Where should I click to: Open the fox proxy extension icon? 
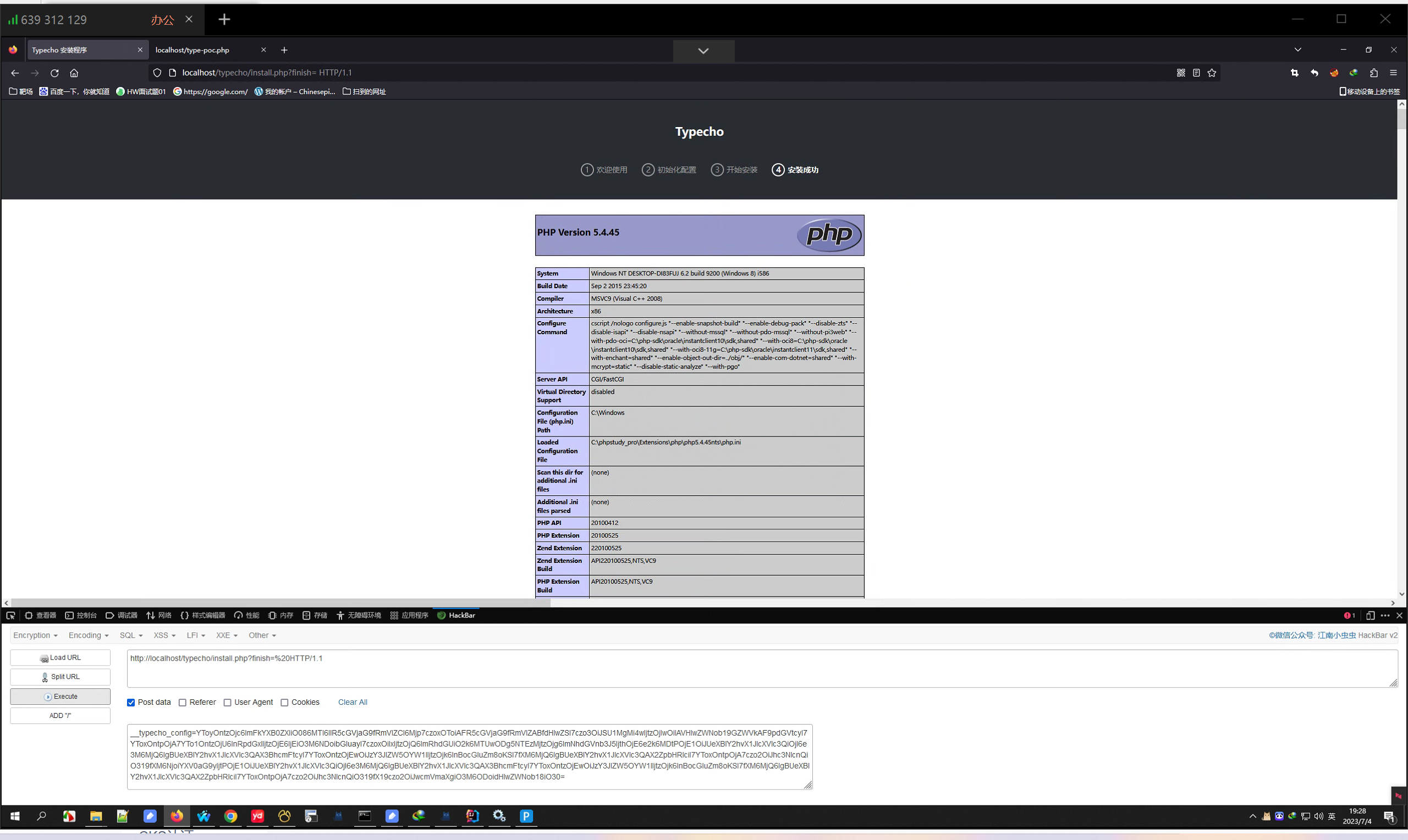[1334, 73]
